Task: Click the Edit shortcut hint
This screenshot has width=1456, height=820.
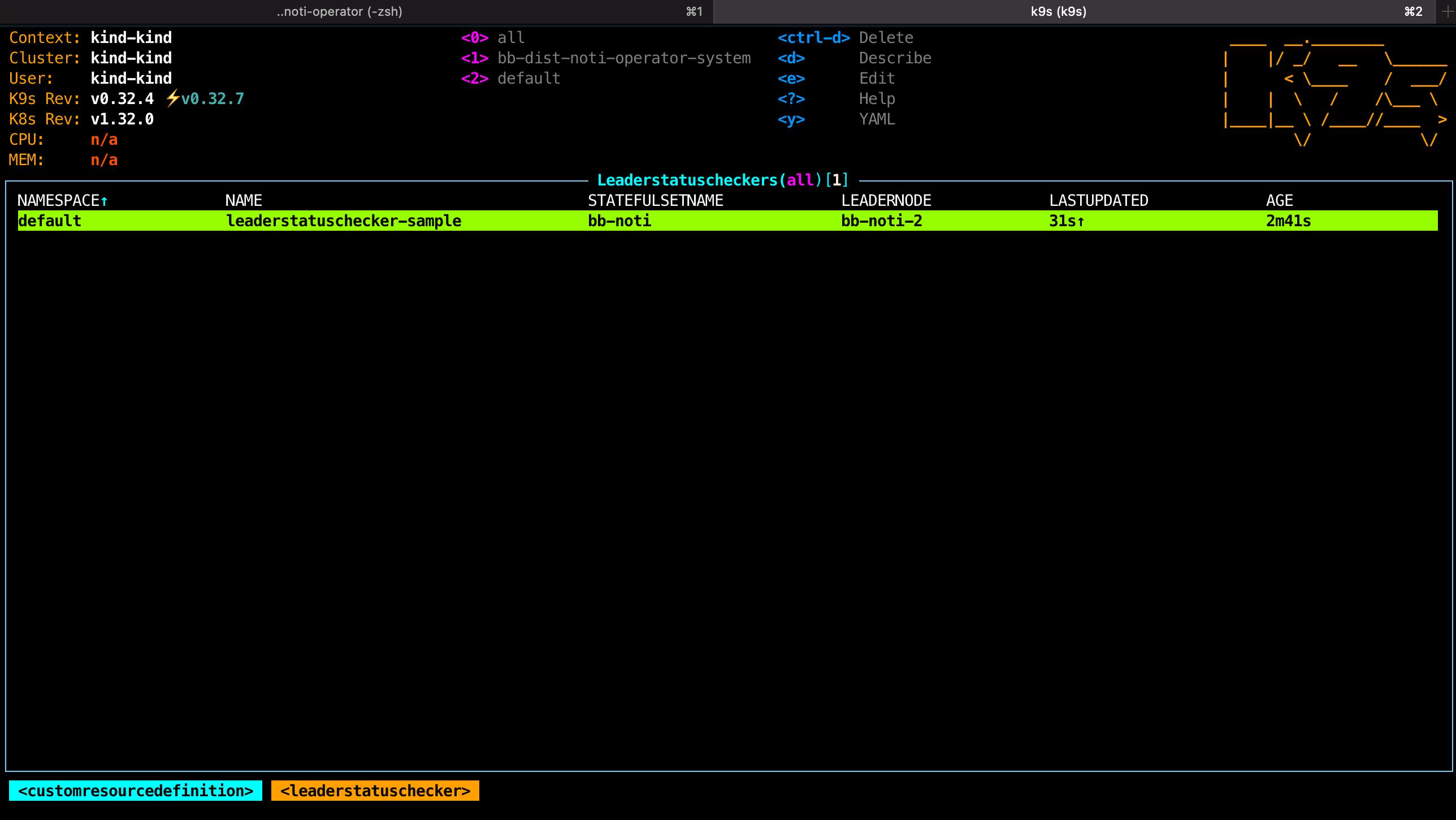Action: (877, 78)
